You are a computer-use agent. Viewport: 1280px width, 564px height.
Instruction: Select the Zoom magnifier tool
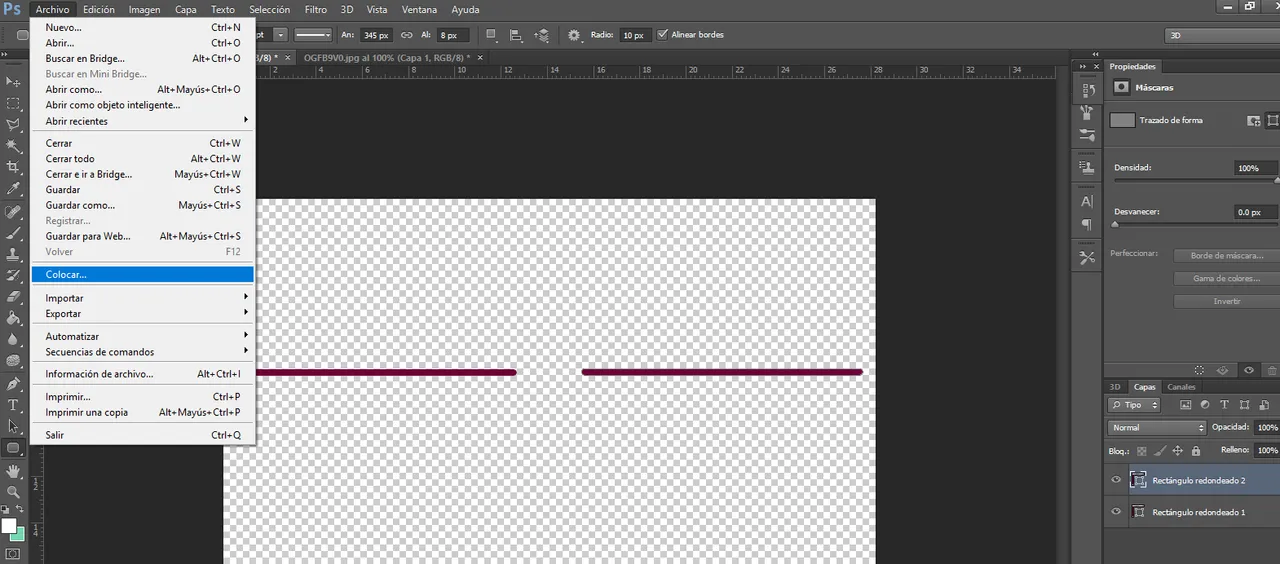point(14,492)
